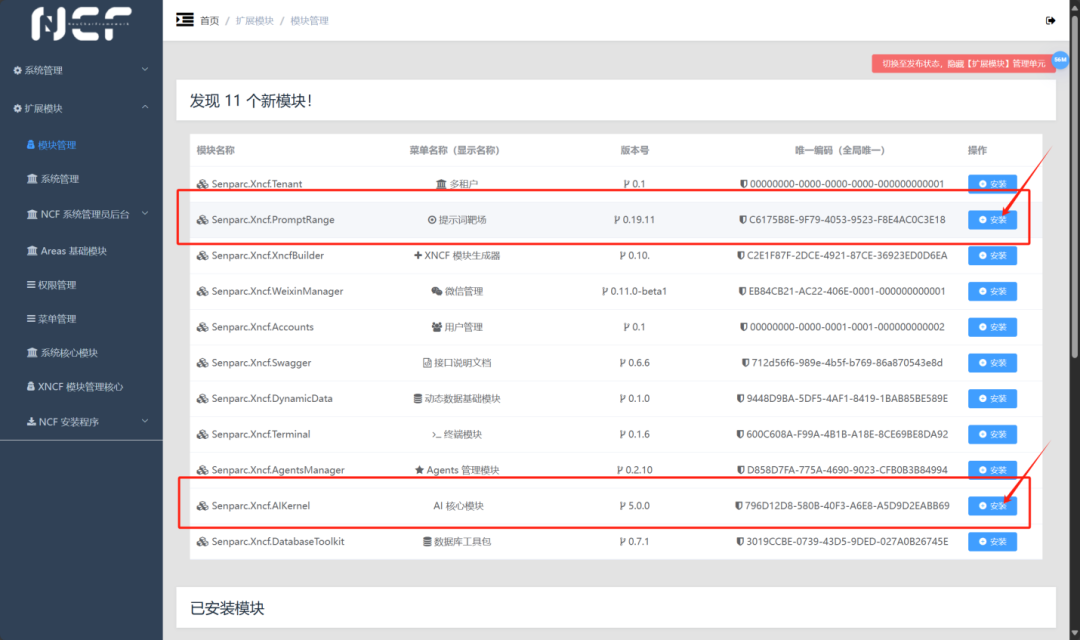1080x640 pixels.
Task: Open XNCF 模块管理核心 in the sidebar
Action: point(75,386)
